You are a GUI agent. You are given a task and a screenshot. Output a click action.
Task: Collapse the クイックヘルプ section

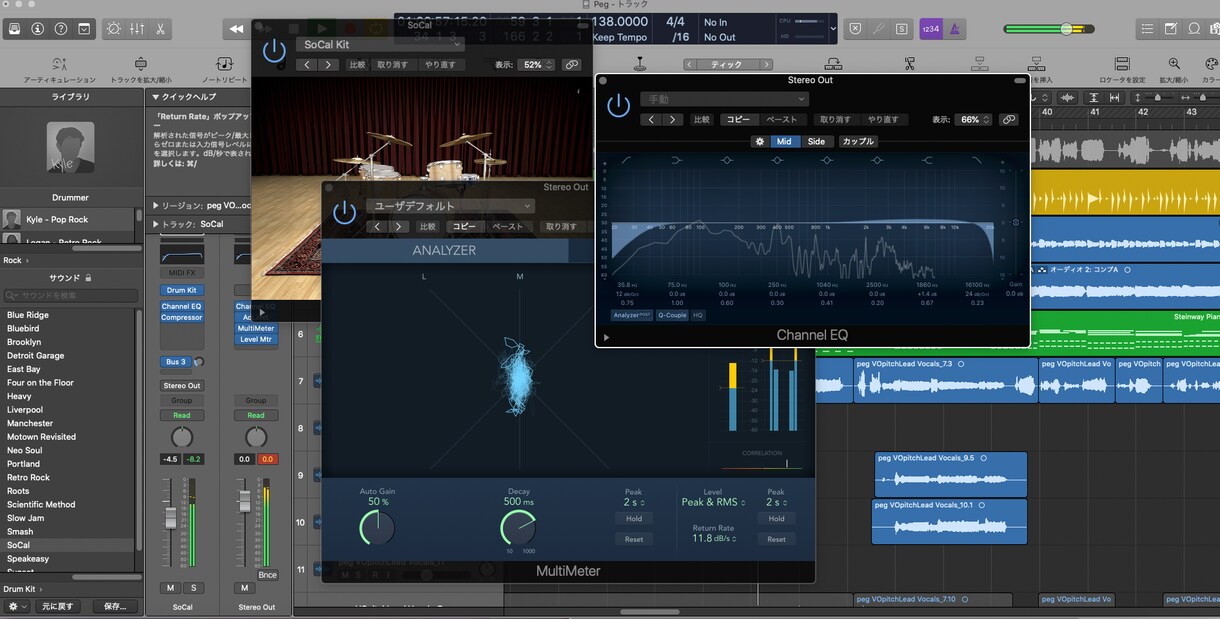pyautogui.click(x=156, y=97)
